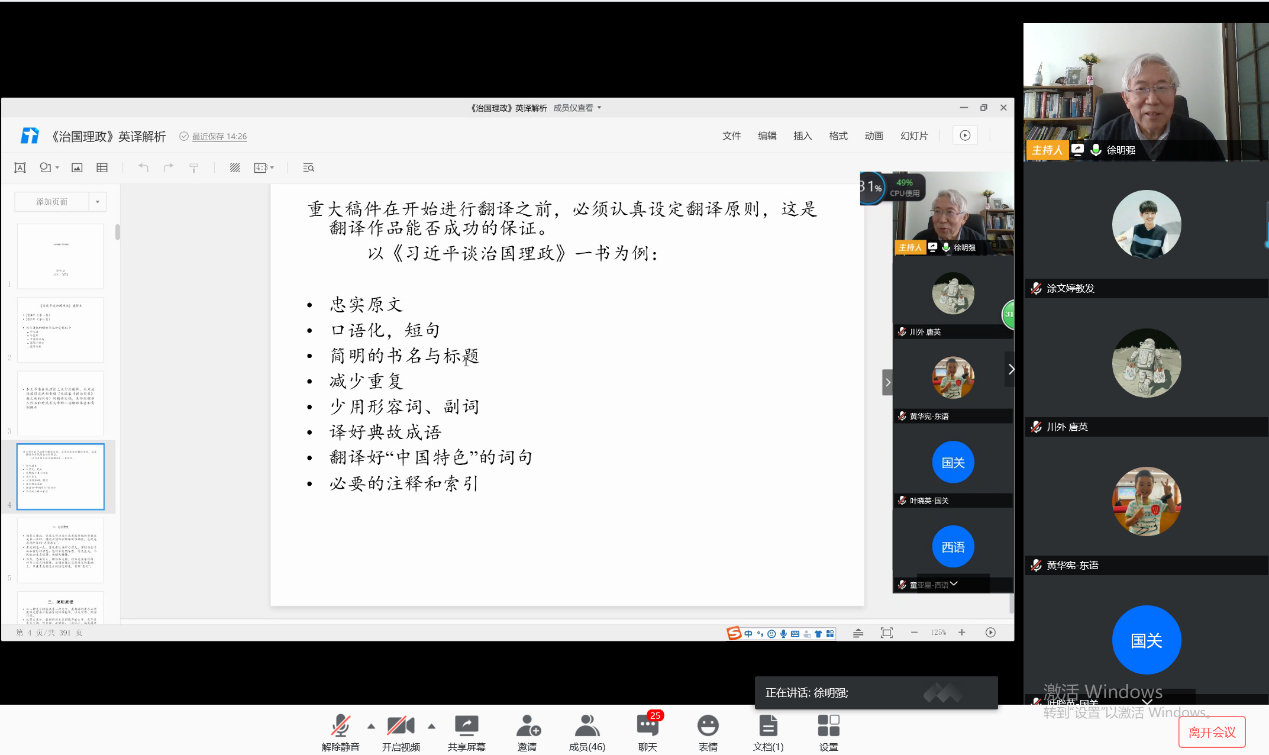Open the 表情 emoji reactions
Viewport: 1269px width, 755px height.
708,727
